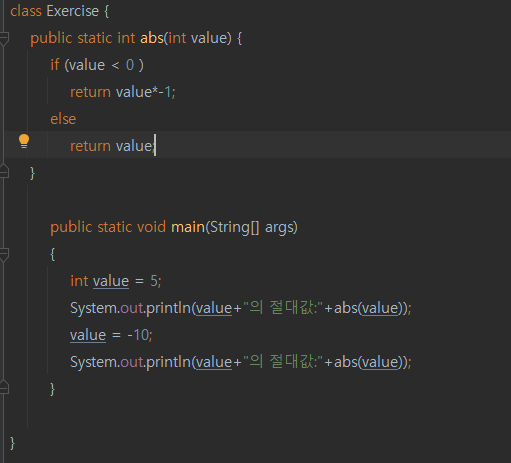
Task: Collapse the abs method fold marker
Action: pos(4,38)
